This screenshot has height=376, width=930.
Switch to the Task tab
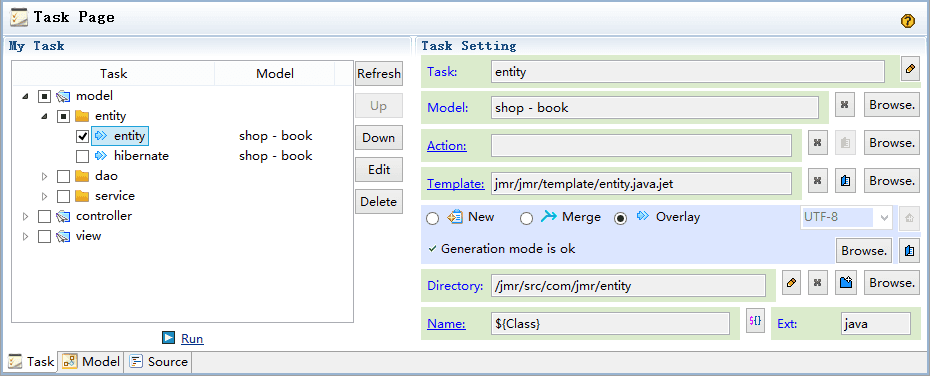(32, 361)
